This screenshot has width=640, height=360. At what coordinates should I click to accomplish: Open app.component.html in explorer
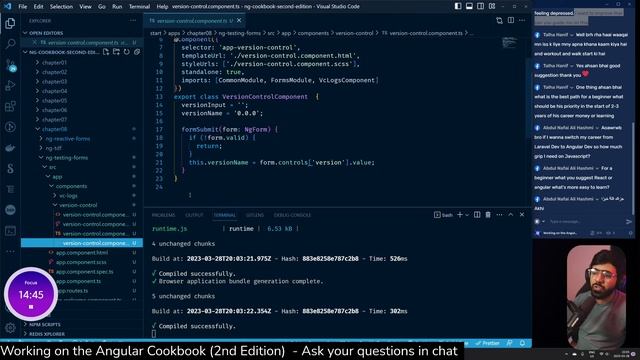(x=82, y=253)
